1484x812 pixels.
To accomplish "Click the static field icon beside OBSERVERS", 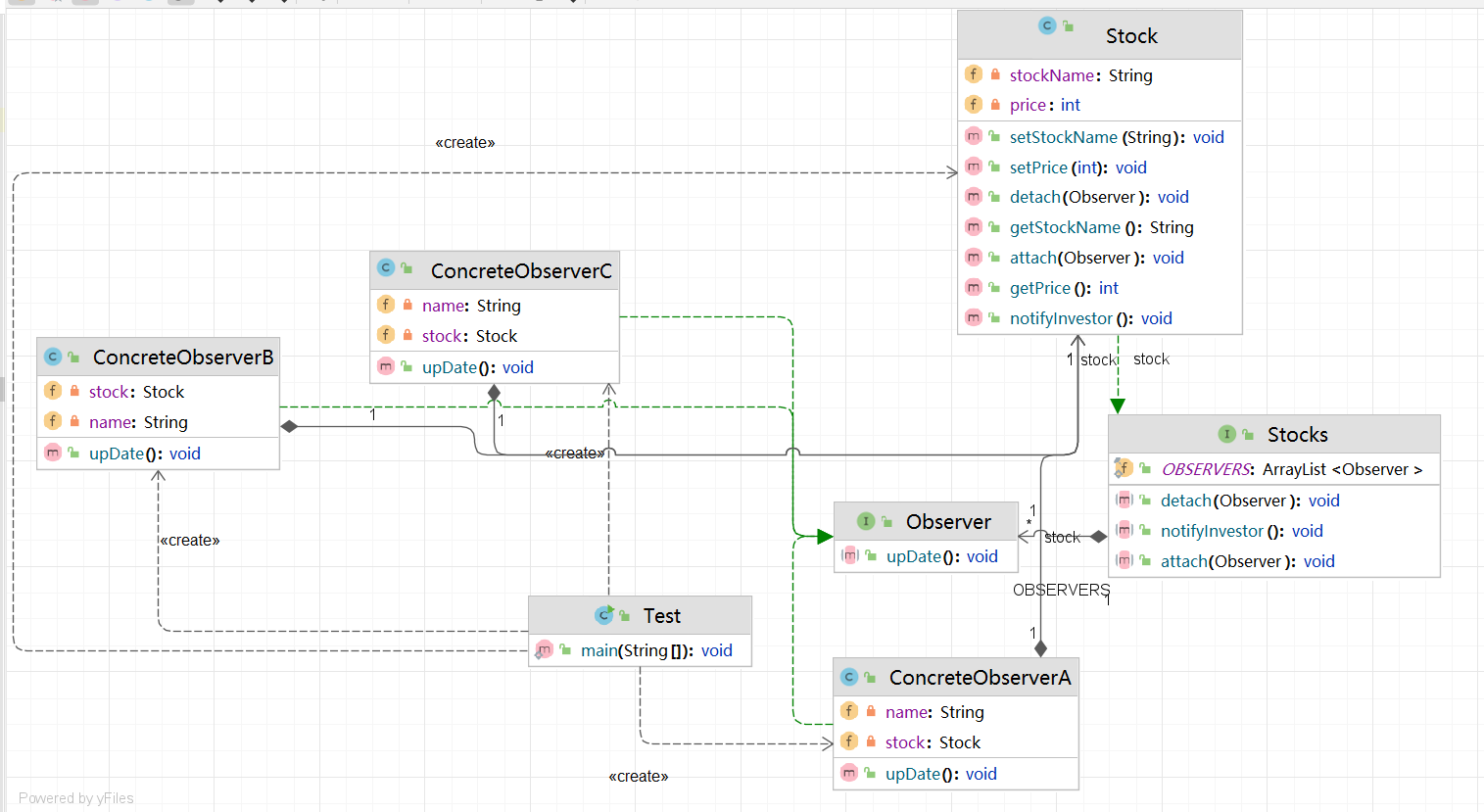I will click(1124, 468).
